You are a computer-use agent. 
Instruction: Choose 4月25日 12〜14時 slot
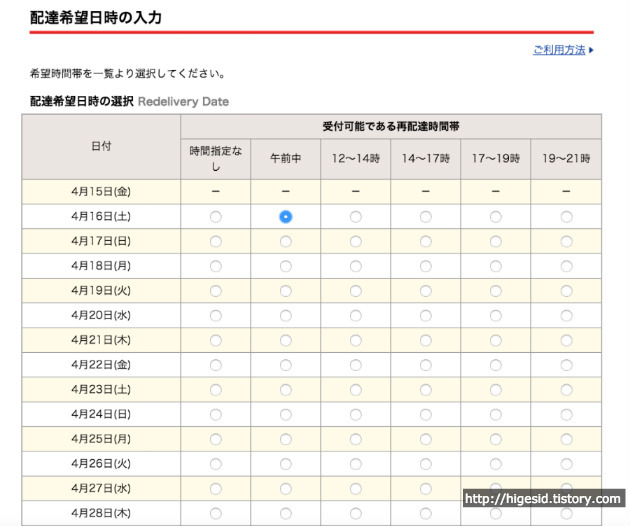356,440
